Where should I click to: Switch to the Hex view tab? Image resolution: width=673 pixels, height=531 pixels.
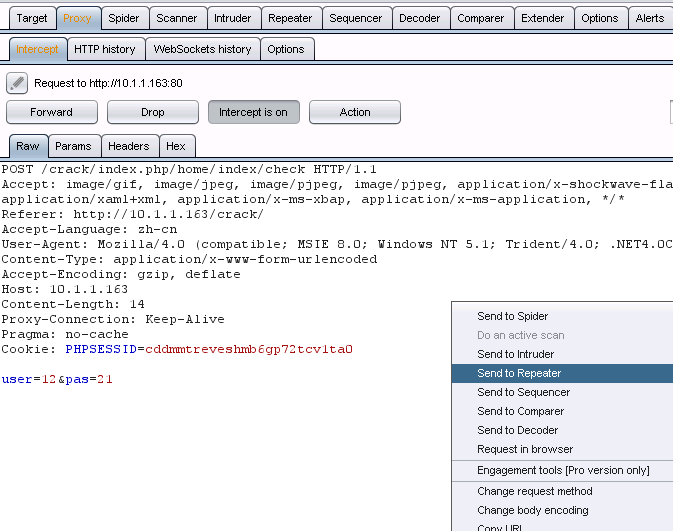pos(176,146)
